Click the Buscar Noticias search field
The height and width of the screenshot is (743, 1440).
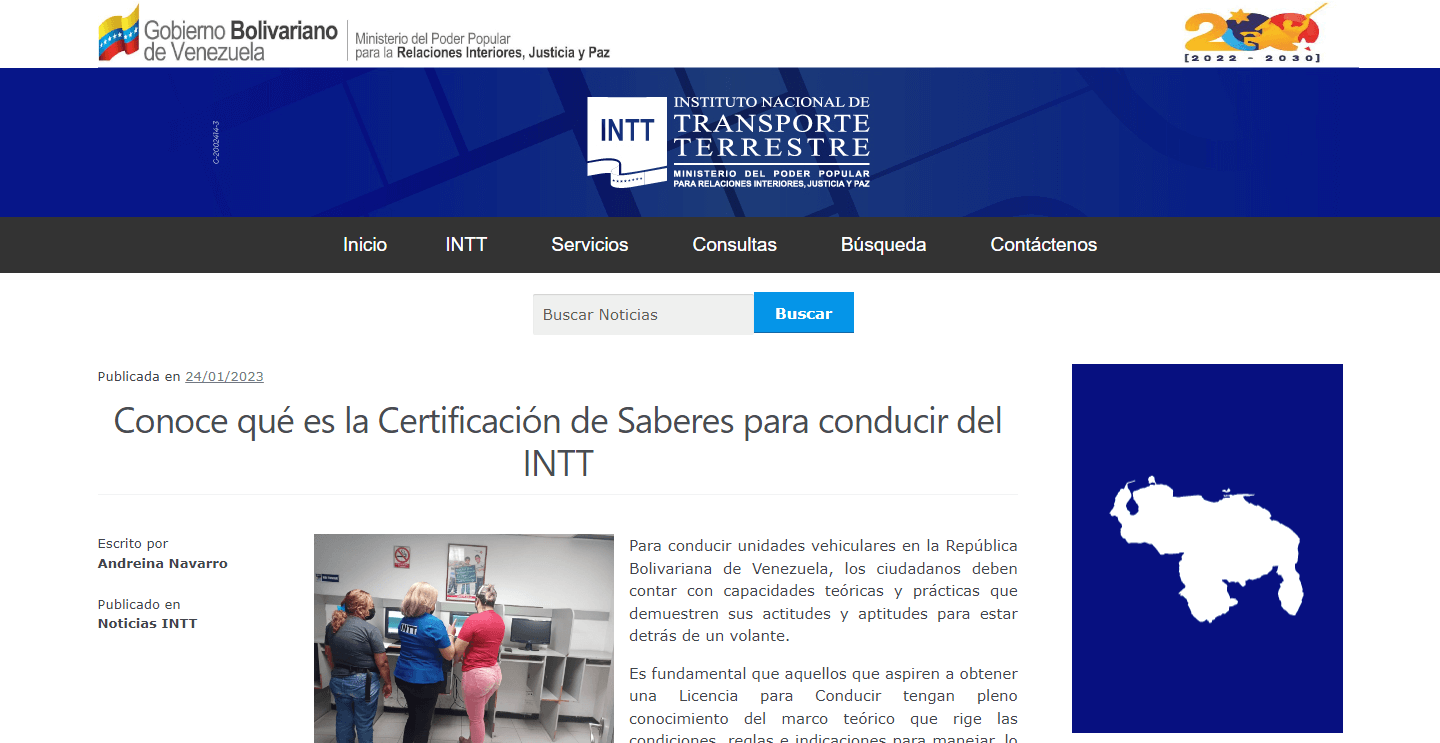coord(643,314)
